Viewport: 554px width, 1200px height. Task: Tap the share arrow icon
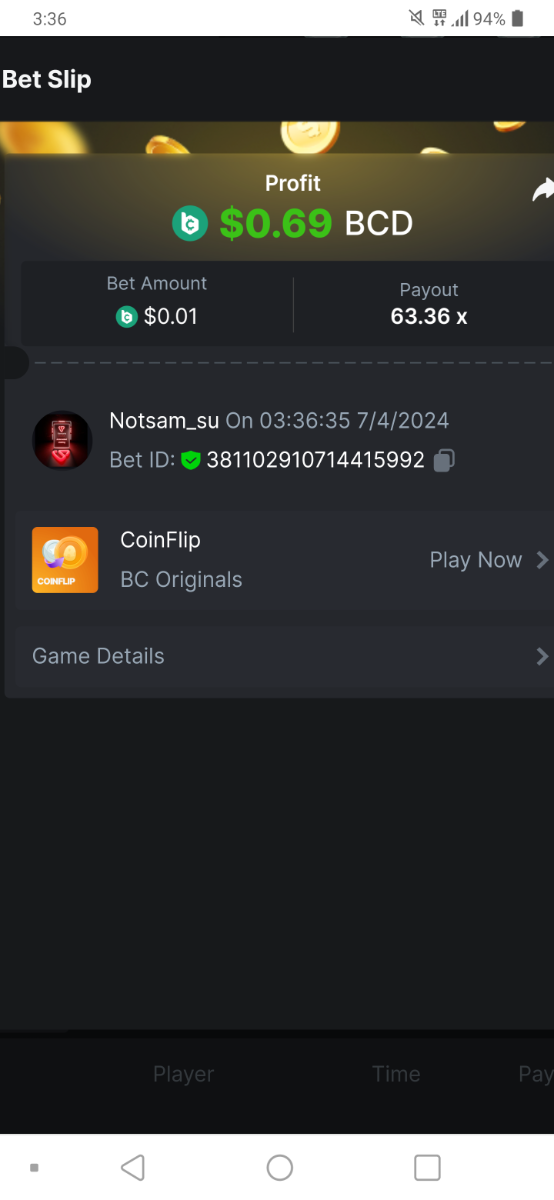543,190
